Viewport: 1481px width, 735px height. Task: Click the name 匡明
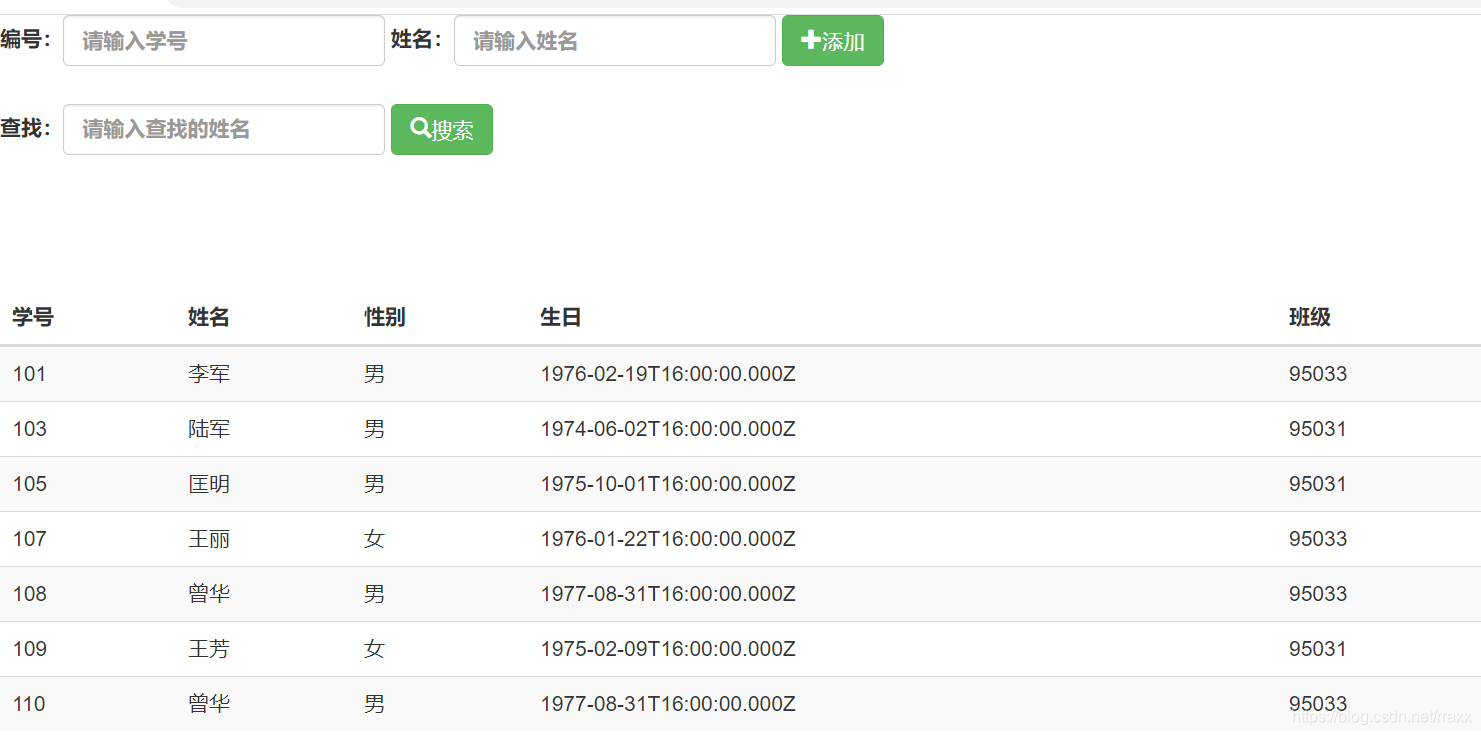209,484
